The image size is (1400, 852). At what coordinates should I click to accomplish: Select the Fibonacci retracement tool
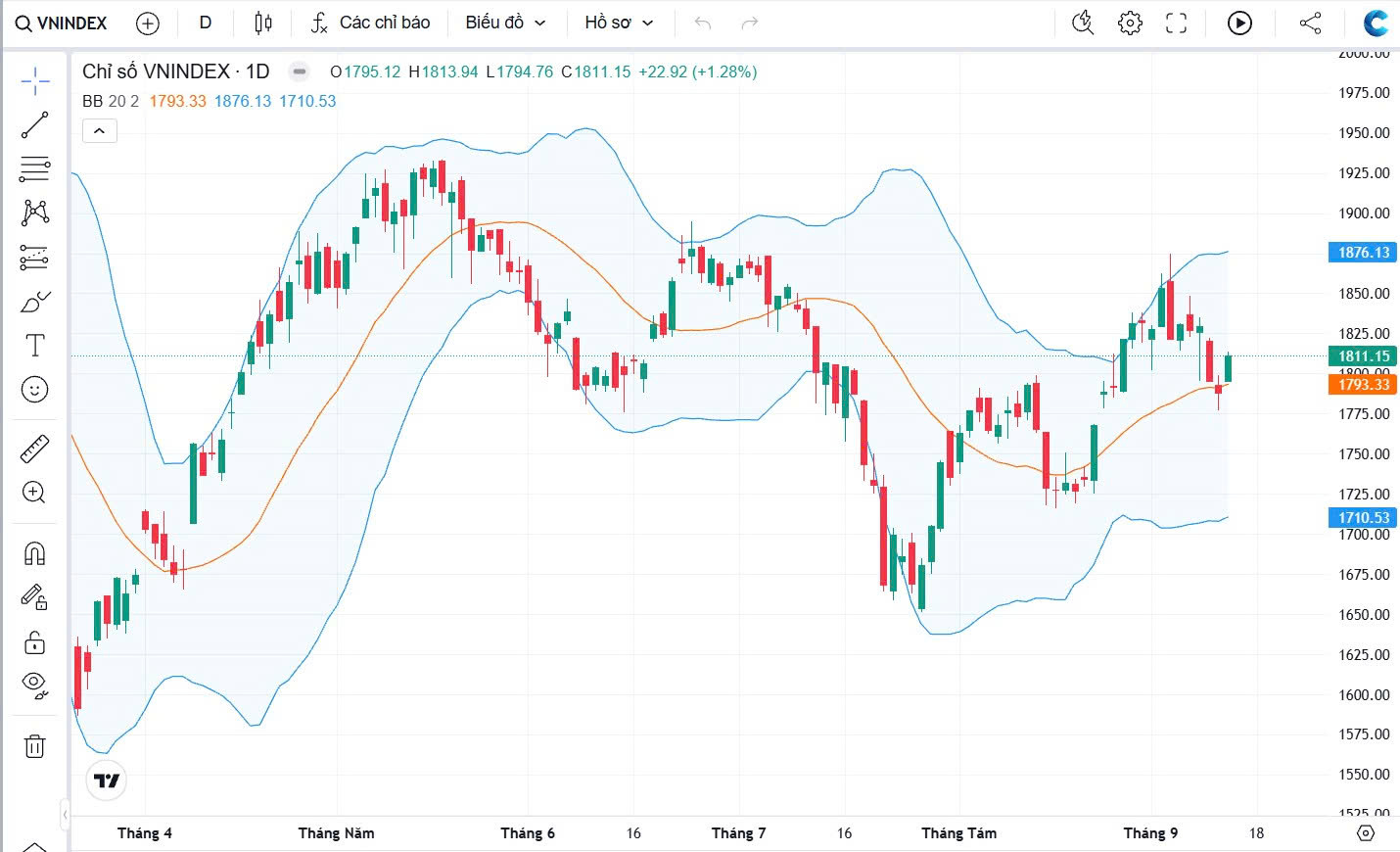[x=34, y=168]
